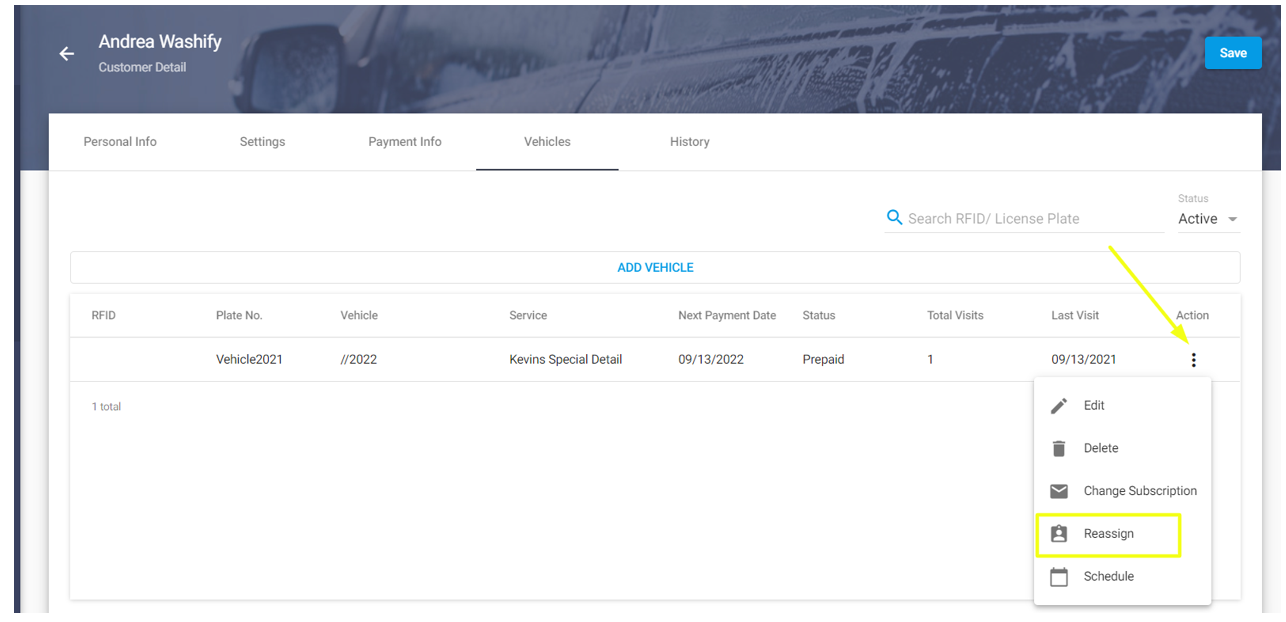Expand the Status filter chevron
Image resolution: width=1286 pixels, height=622 pixels.
1231,219
